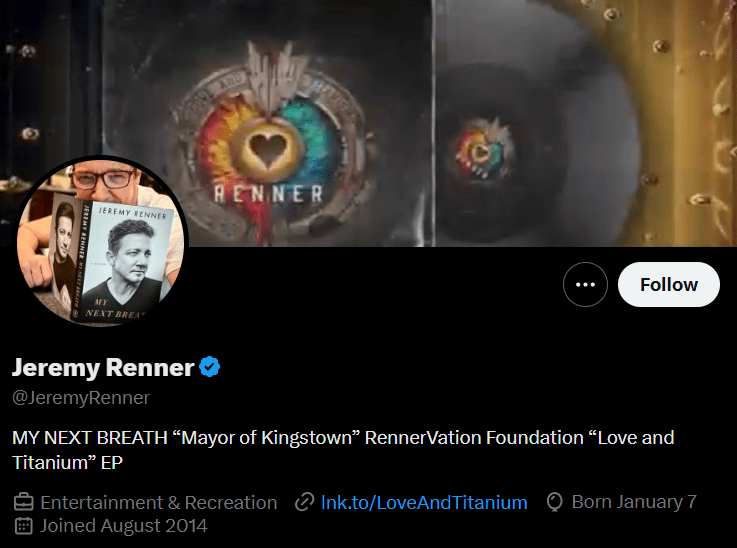Click the briefcase category icon
This screenshot has height=548, width=737.
click(x=24, y=502)
